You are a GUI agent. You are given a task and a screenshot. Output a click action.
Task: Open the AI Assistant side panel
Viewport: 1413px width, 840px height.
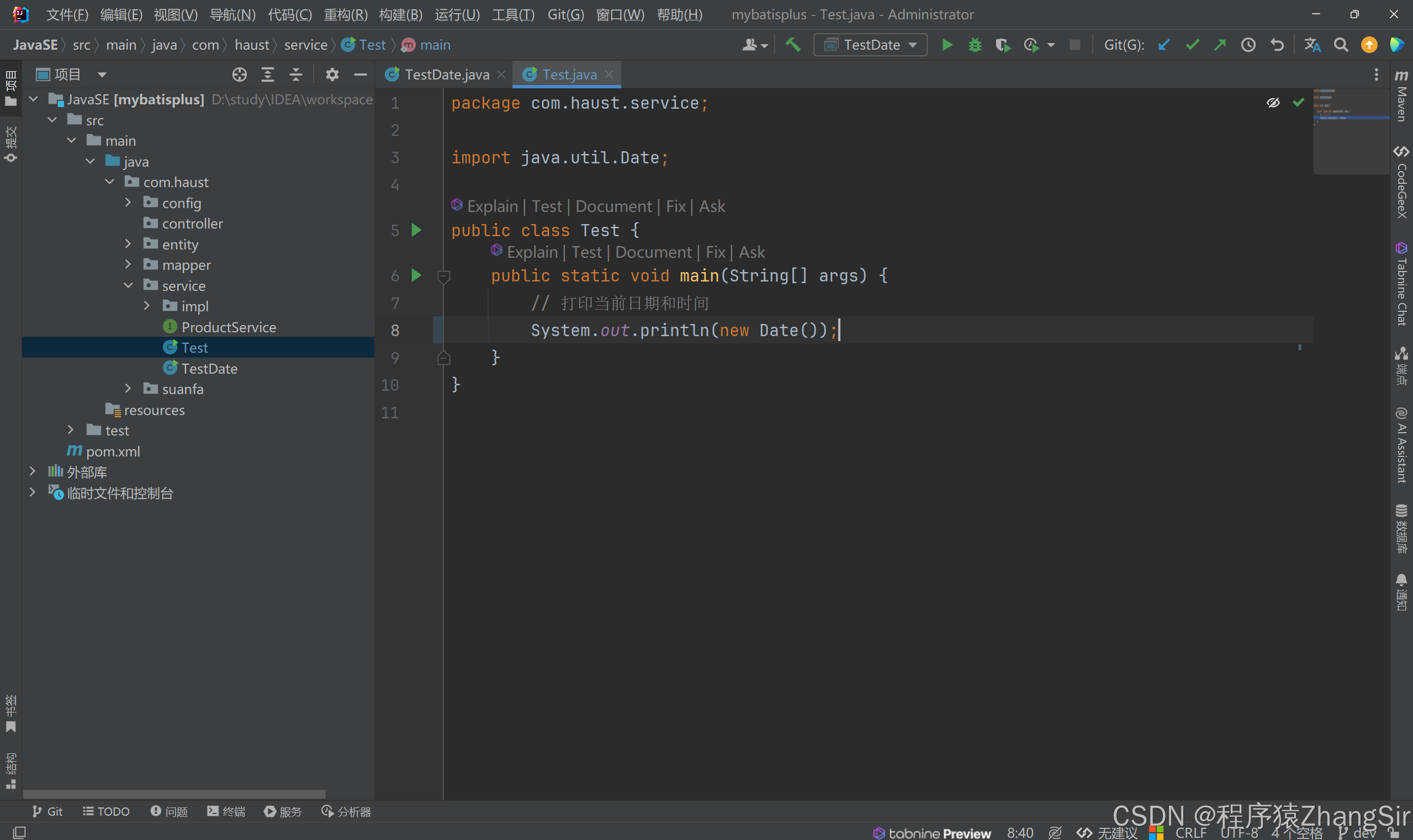coord(1401,445)
